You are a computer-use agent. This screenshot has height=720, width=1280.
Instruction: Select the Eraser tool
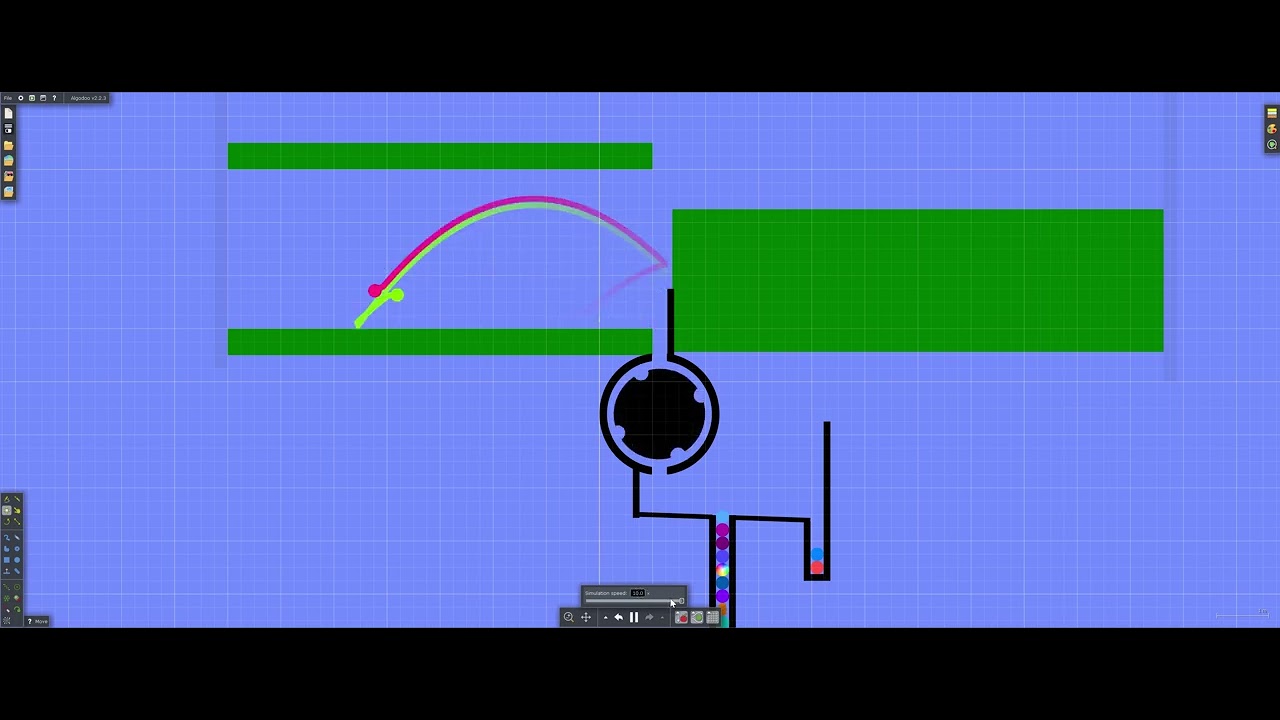click(x=17, y=537)
